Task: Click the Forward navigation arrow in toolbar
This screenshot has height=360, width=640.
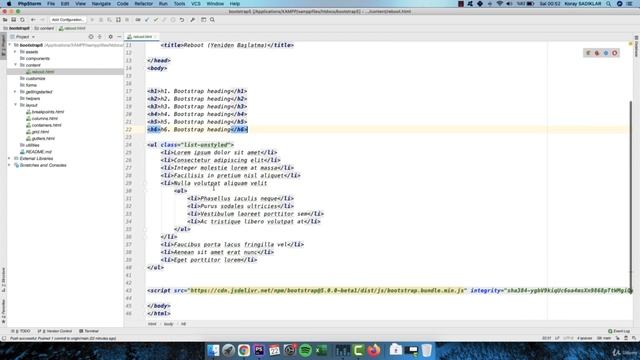Action: click(x=42, y=20)
